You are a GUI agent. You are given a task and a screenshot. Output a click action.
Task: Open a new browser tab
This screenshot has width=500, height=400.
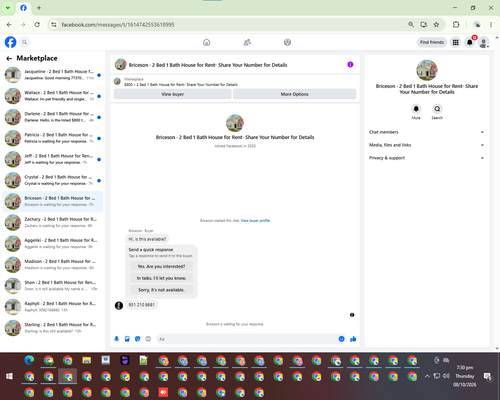[x=39, y=8]
